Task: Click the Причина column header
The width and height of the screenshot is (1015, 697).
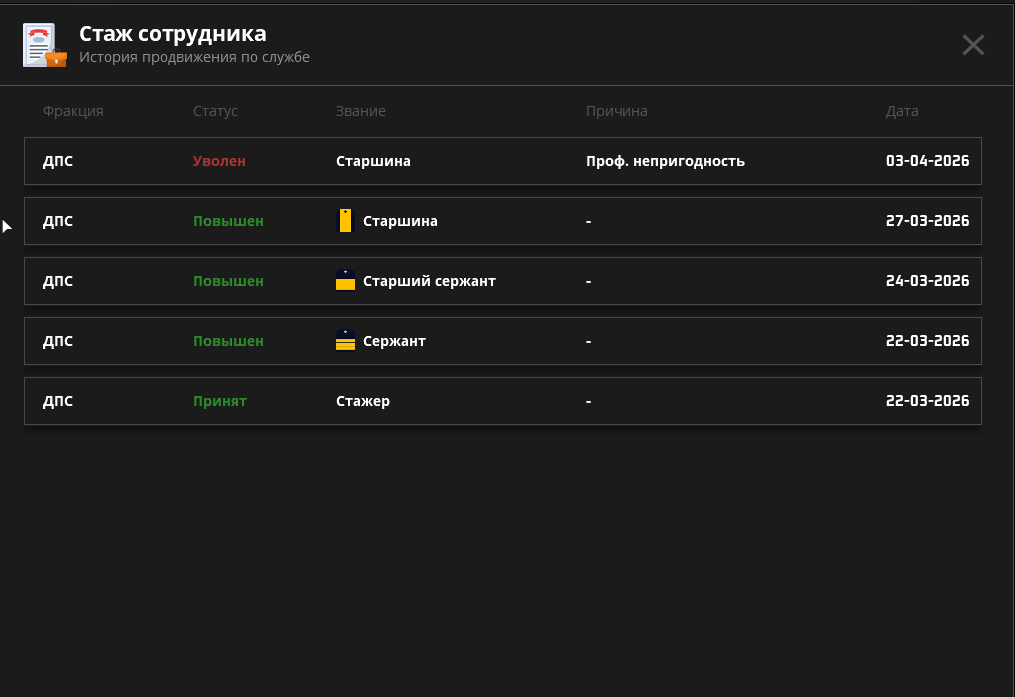Action: [x=616, y=111]
